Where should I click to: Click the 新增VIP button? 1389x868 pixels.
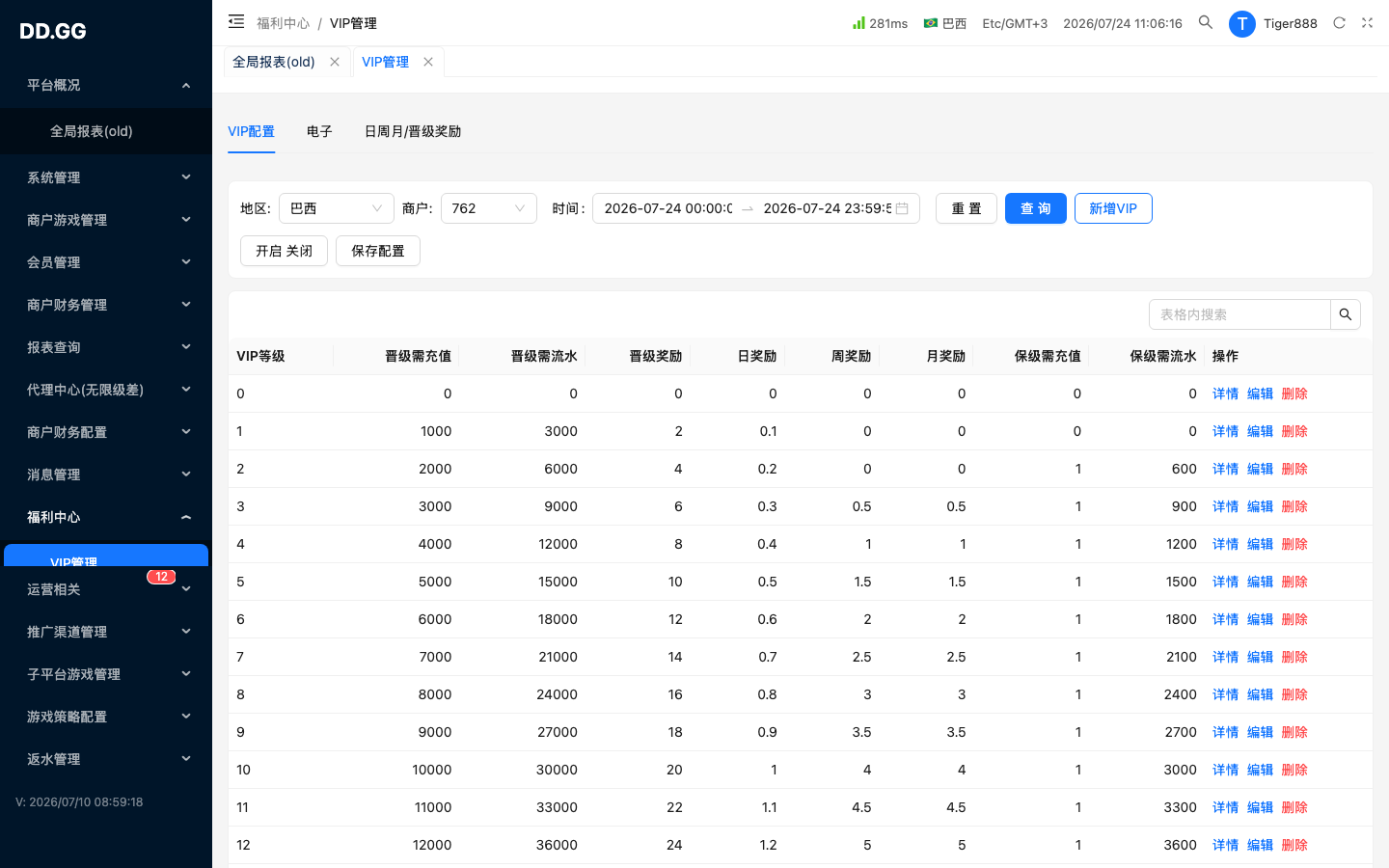pyautogui.click(x=1113, y=208)
